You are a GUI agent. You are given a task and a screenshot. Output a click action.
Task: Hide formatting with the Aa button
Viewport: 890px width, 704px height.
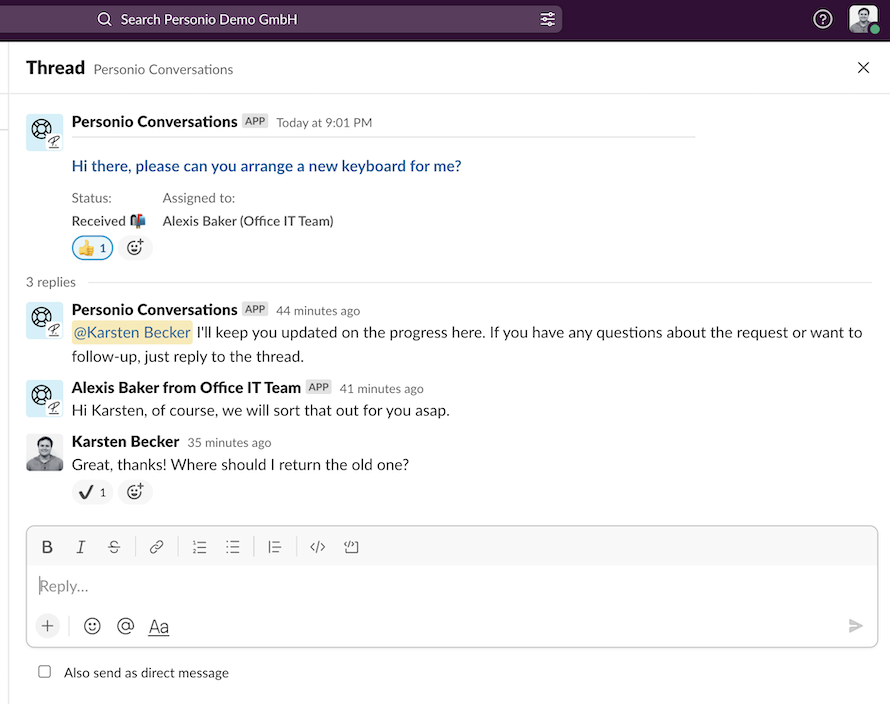158,627
